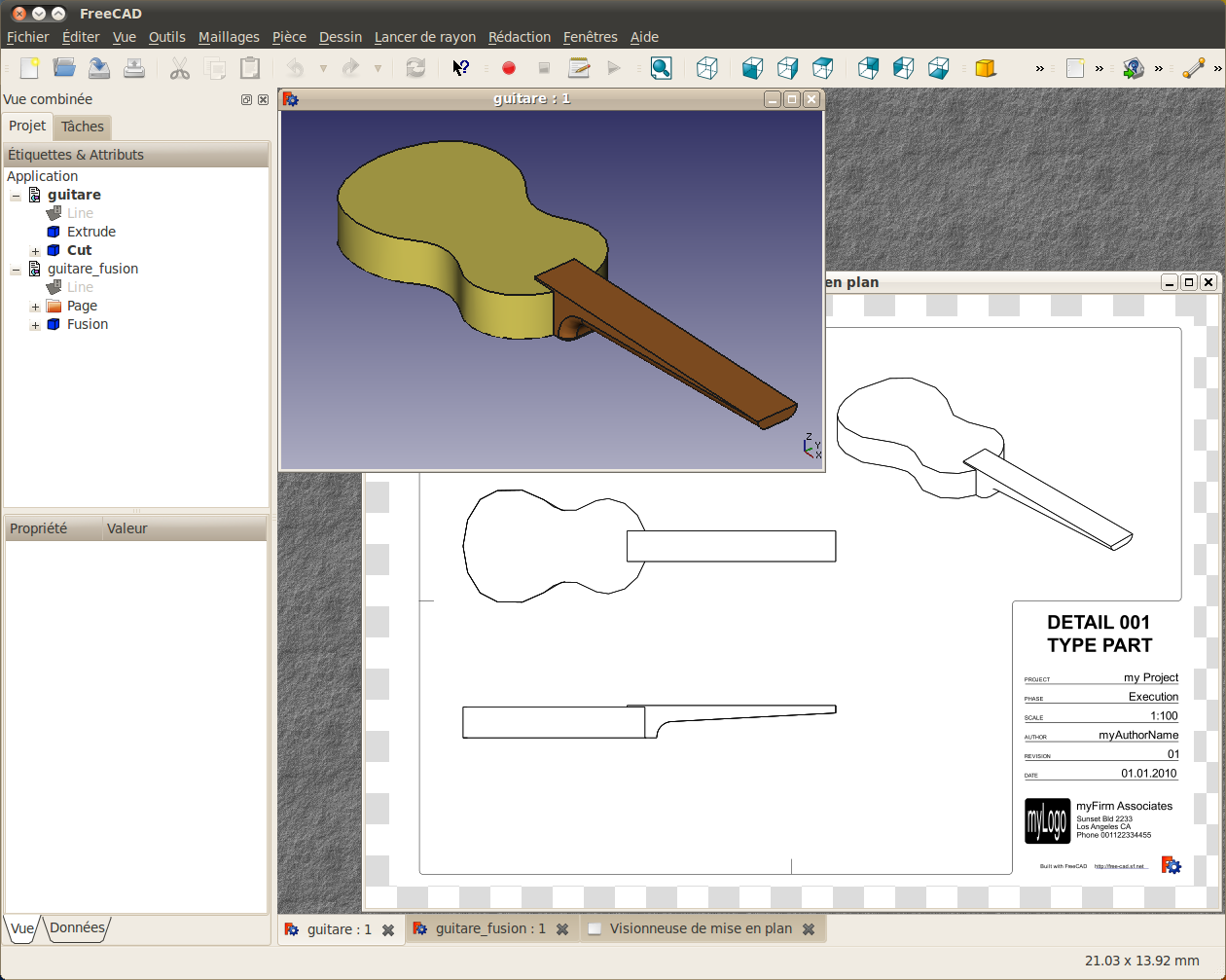Click the Redo arrow icon
The width and height of the screenshot is (1226, 980).
click(350, 68)
